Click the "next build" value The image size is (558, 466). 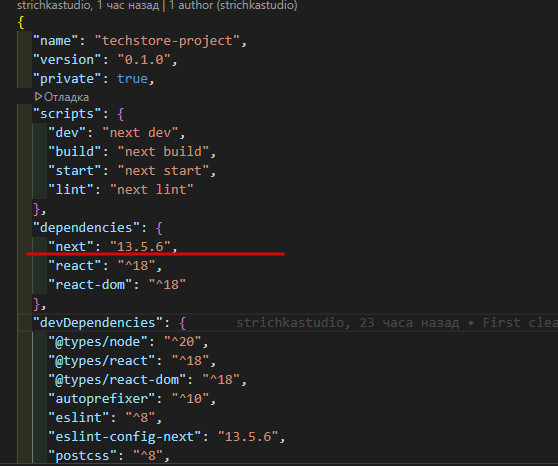pos(163,152)
